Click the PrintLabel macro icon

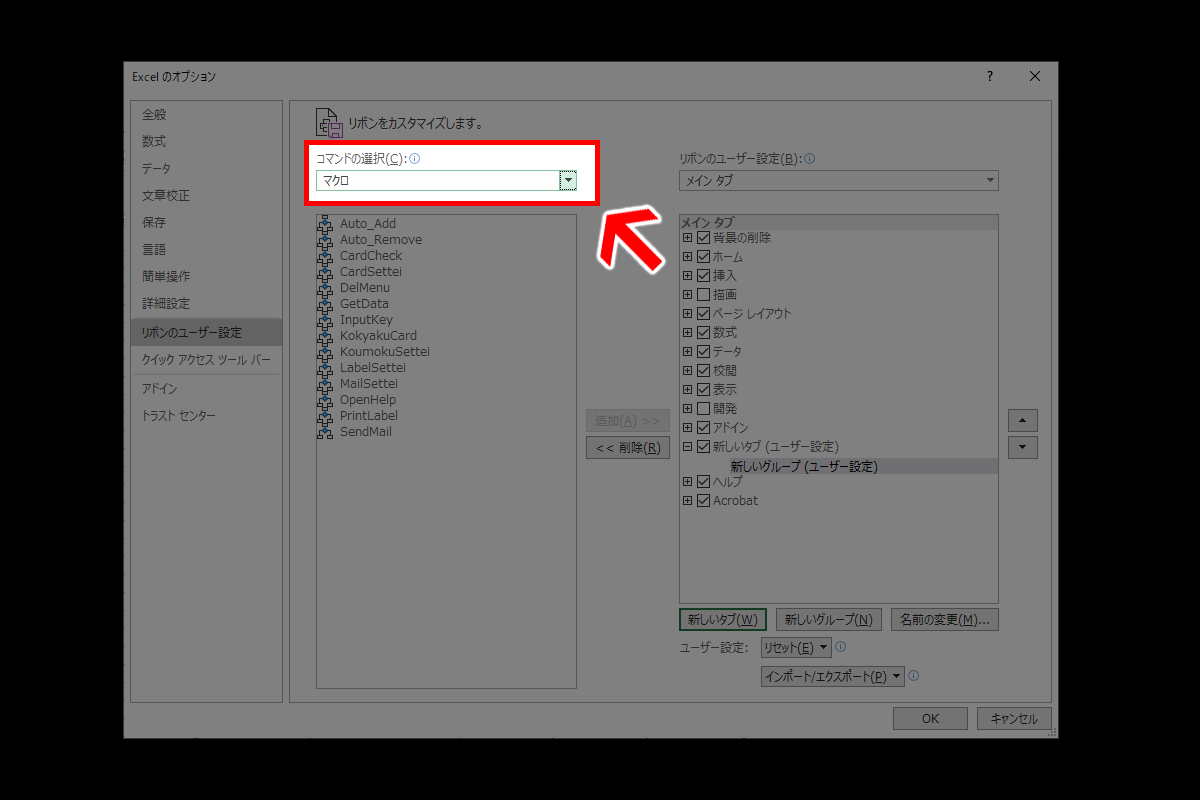pyautogui.click(x=325, y=416)
